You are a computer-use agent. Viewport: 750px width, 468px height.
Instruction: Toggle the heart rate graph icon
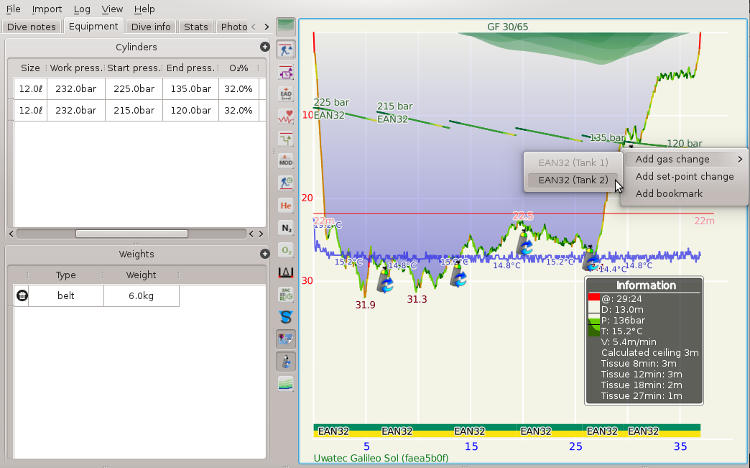pos(286,116)
